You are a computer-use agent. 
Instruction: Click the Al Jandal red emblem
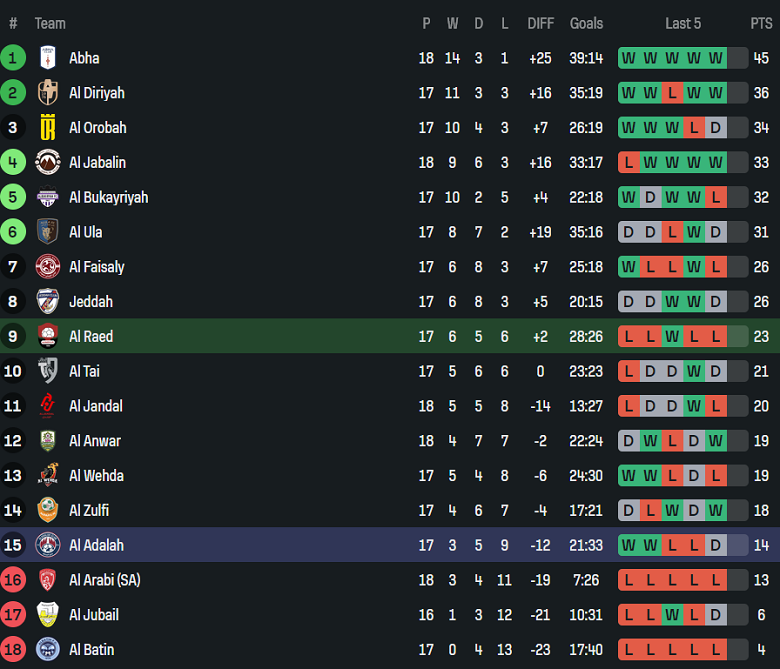(x=48, y=406)
